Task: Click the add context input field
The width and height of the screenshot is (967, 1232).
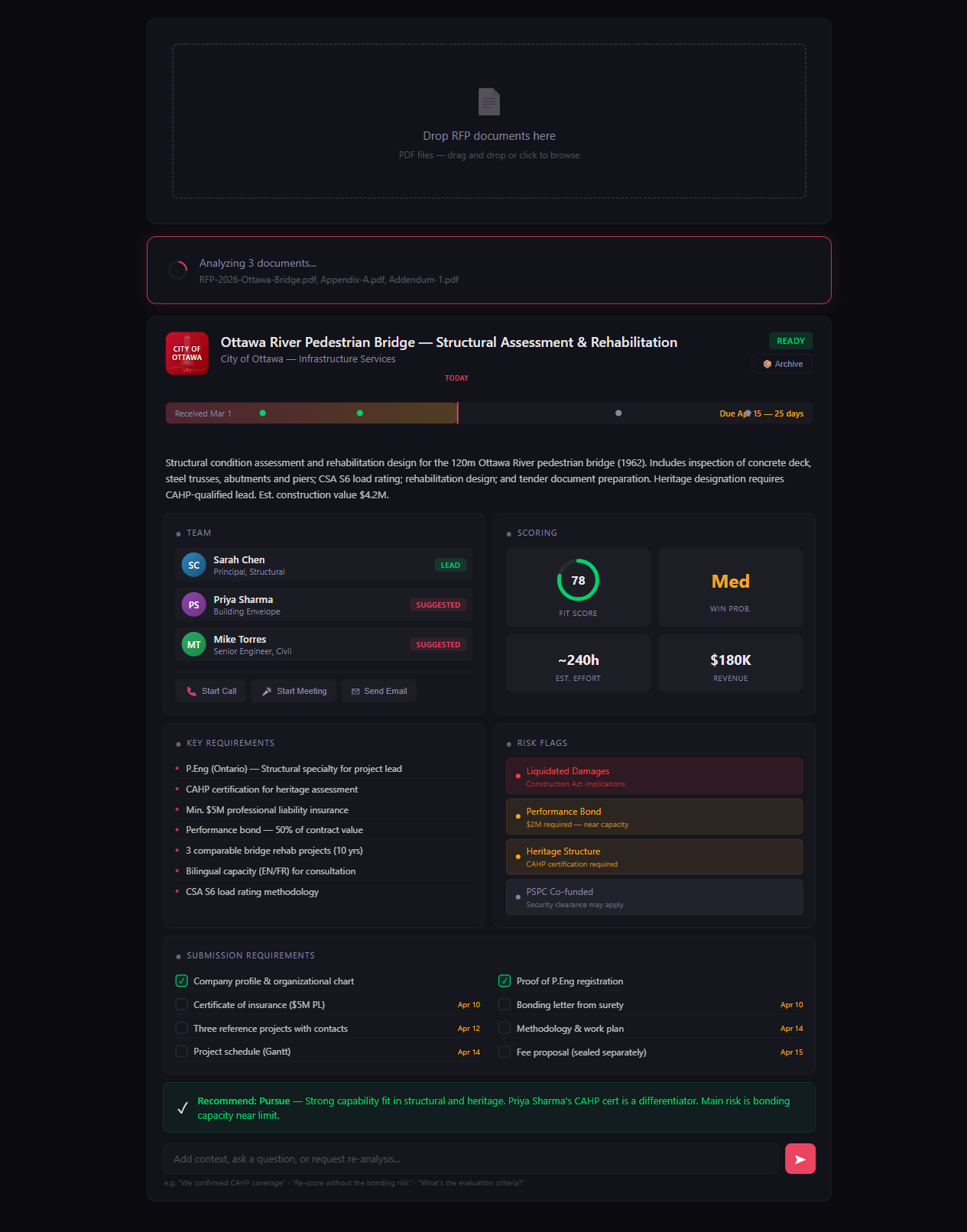Action: point(470,1159)
